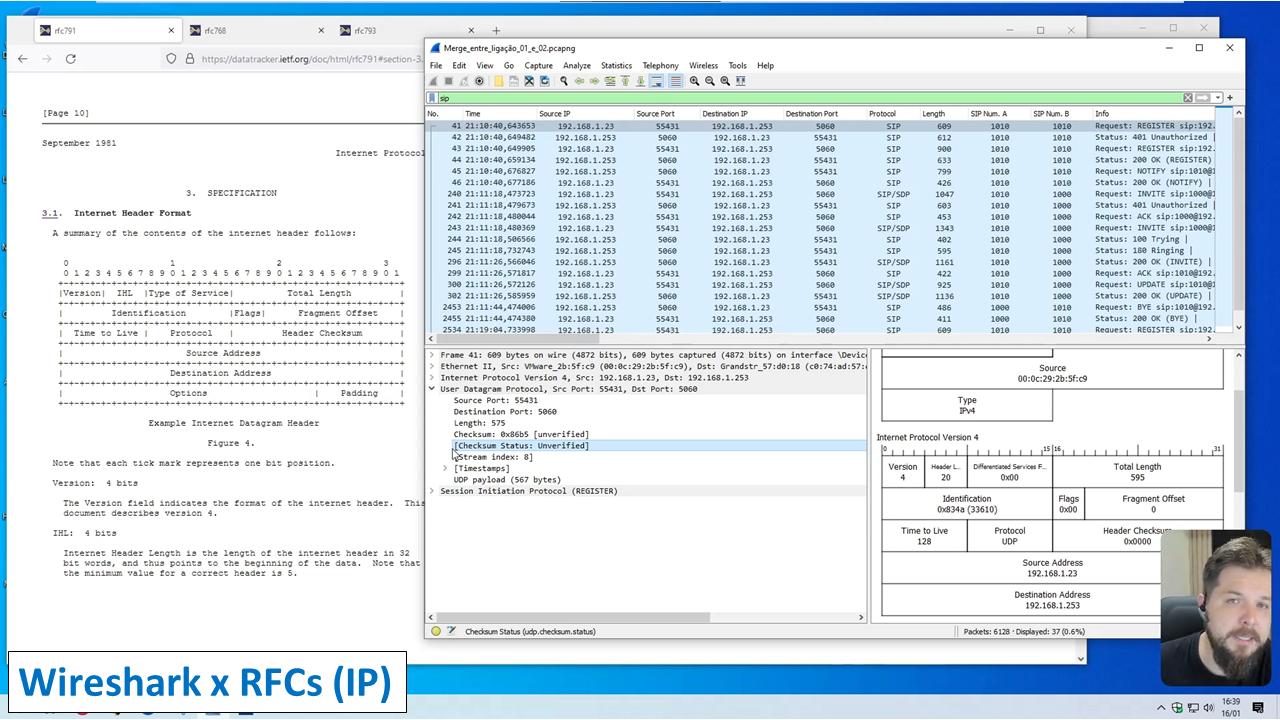Open display filter bookmarks icon

(432, 98)
